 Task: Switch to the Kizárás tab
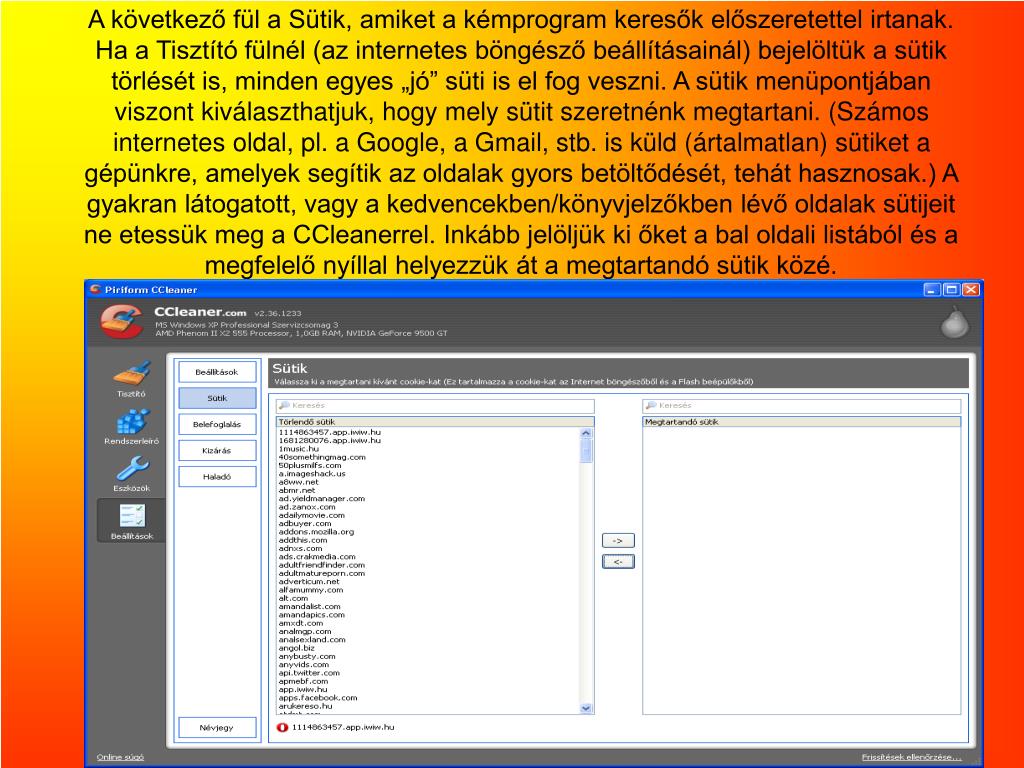pyautogui.click(x=217, y=451)
